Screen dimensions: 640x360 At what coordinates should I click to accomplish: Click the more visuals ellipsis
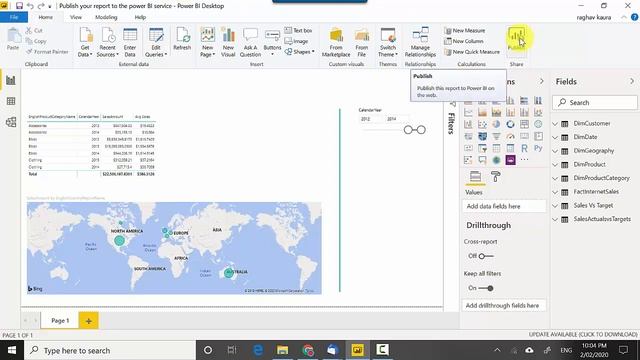click(x=524, y=160)
